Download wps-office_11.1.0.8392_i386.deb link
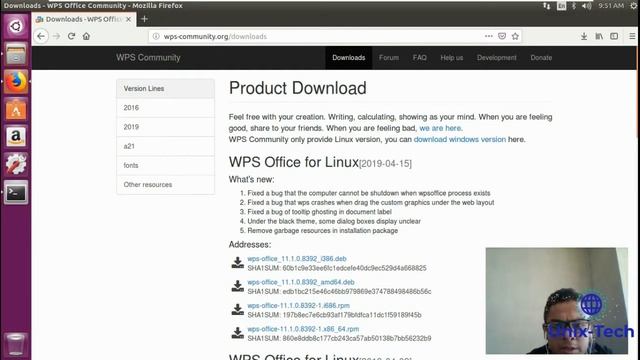640x360 pixels. [297, 259]
